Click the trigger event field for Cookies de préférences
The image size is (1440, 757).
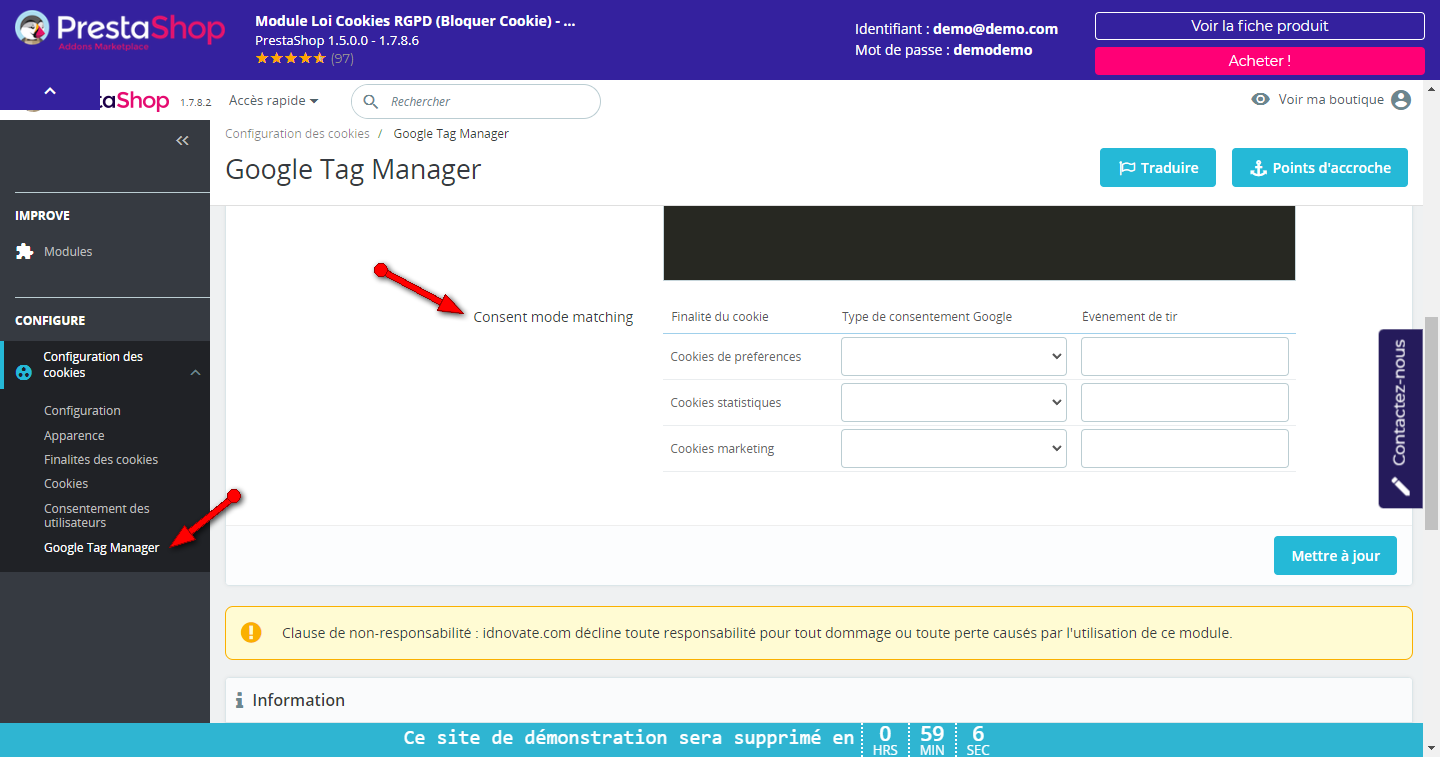pos(1185,357)
